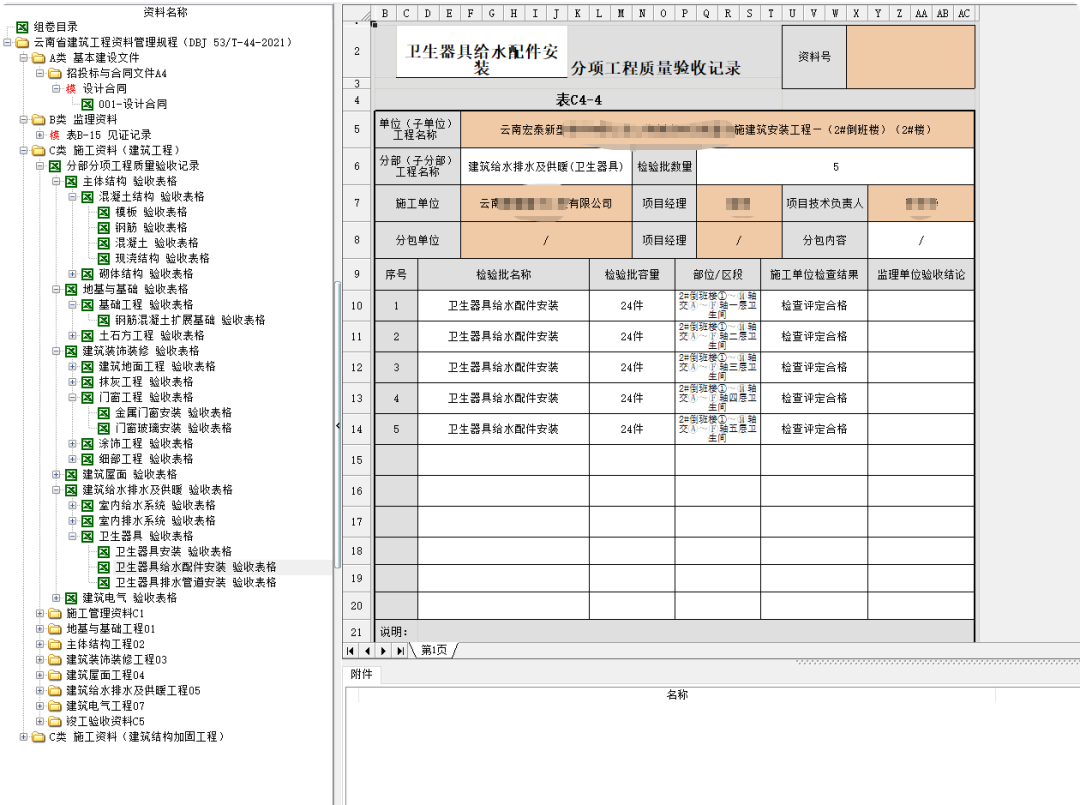Open the 附件 tab
The width and height of the screenshot is (1080, 805).
coord(361,674)
